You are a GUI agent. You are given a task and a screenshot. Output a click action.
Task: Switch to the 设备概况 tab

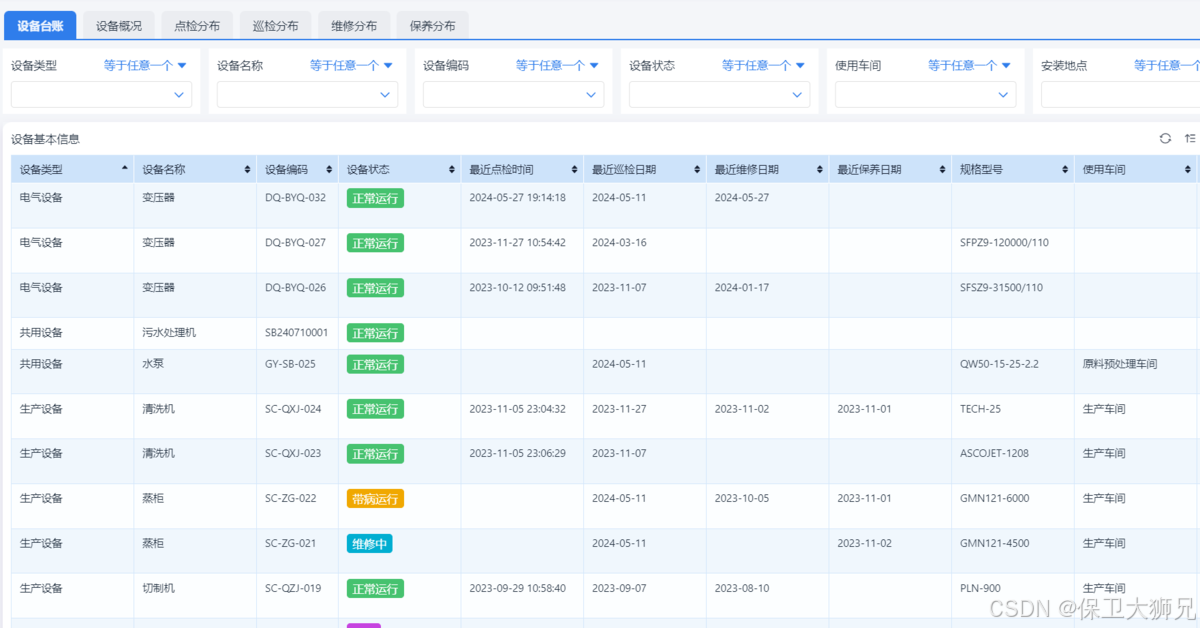(119, 26)
